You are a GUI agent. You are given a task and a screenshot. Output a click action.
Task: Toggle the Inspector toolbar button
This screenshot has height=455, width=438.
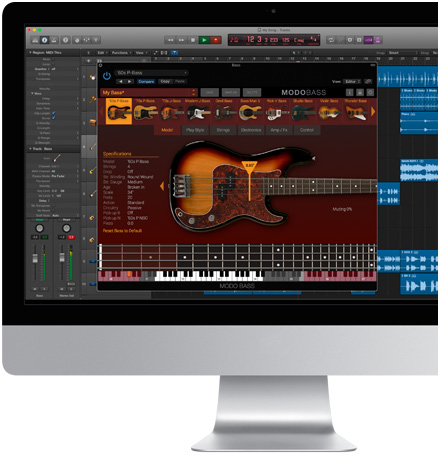(44, 40)
